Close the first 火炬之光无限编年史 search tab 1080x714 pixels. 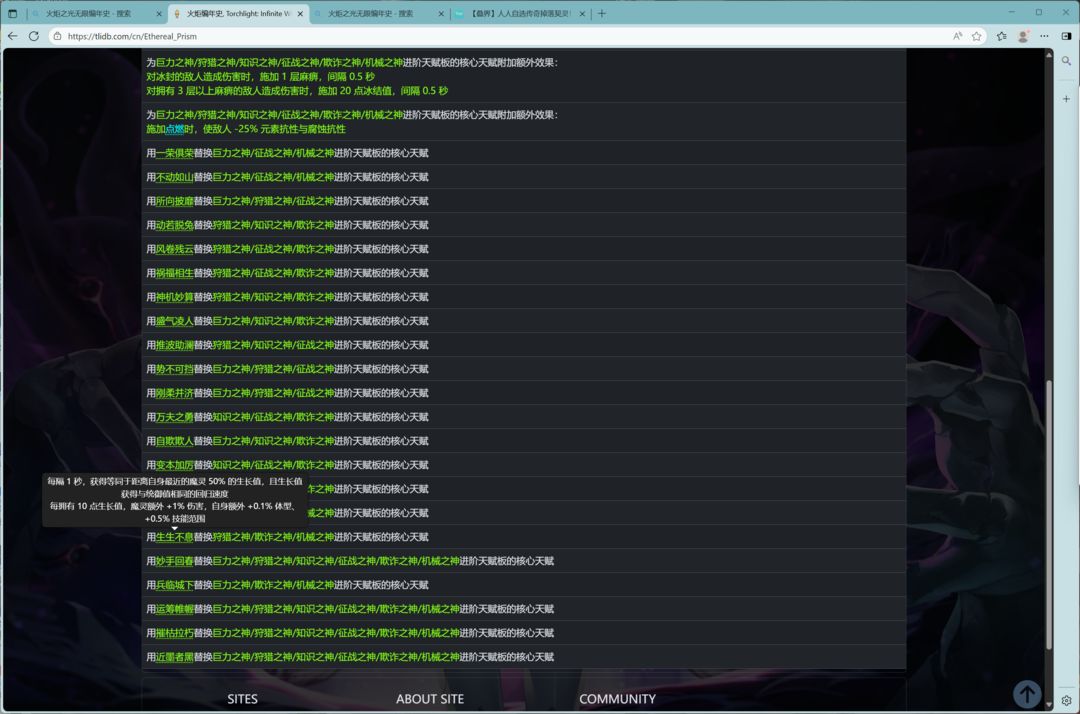159,14
